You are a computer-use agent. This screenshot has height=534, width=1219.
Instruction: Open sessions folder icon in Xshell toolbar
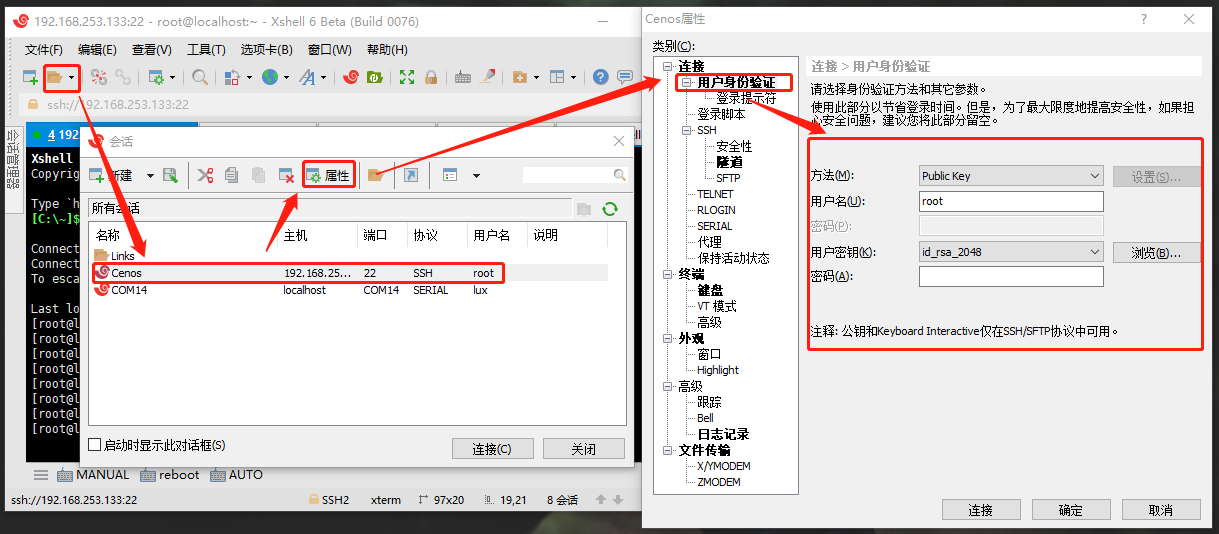pyautogui.click(x=56, y=77)
